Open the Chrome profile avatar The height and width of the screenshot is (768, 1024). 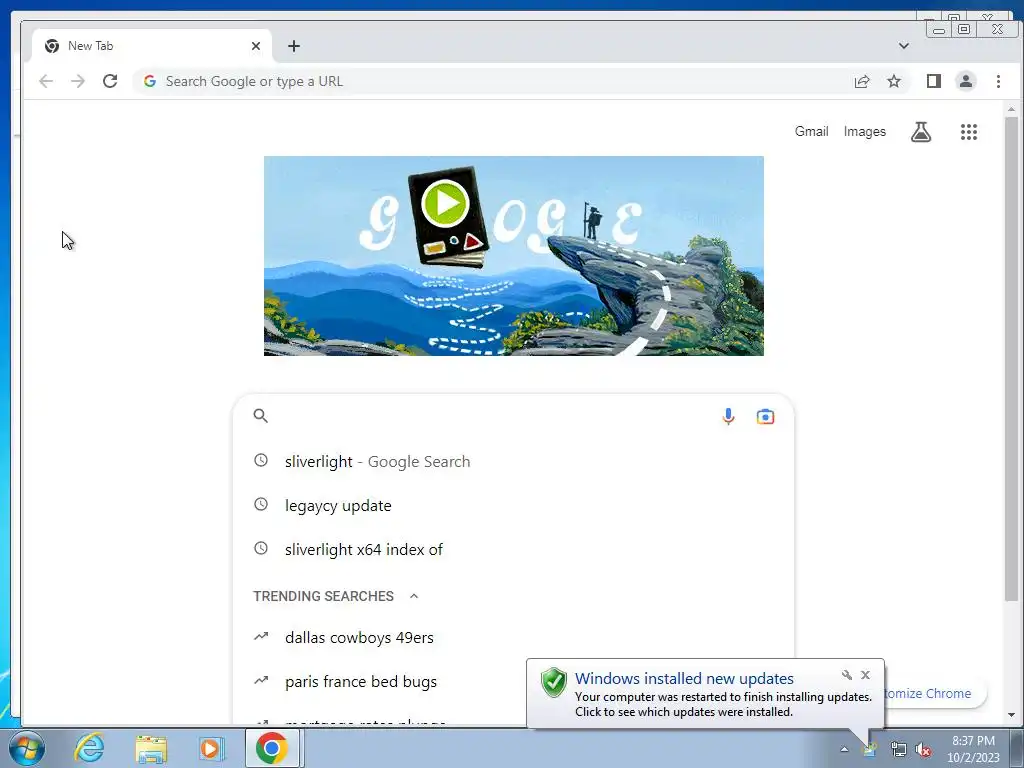tap(966, 81)
